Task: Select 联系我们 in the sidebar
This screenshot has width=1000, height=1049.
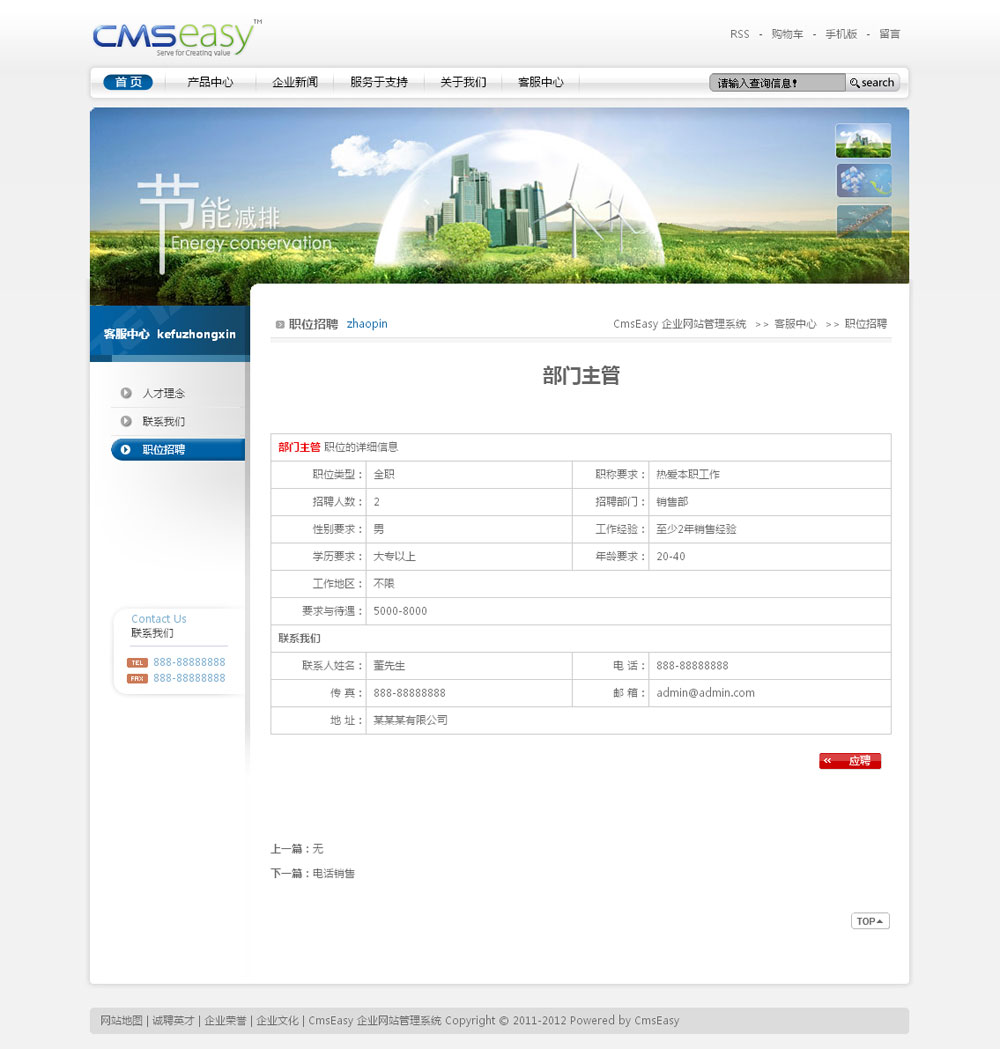Action: (x=163, y=421)
